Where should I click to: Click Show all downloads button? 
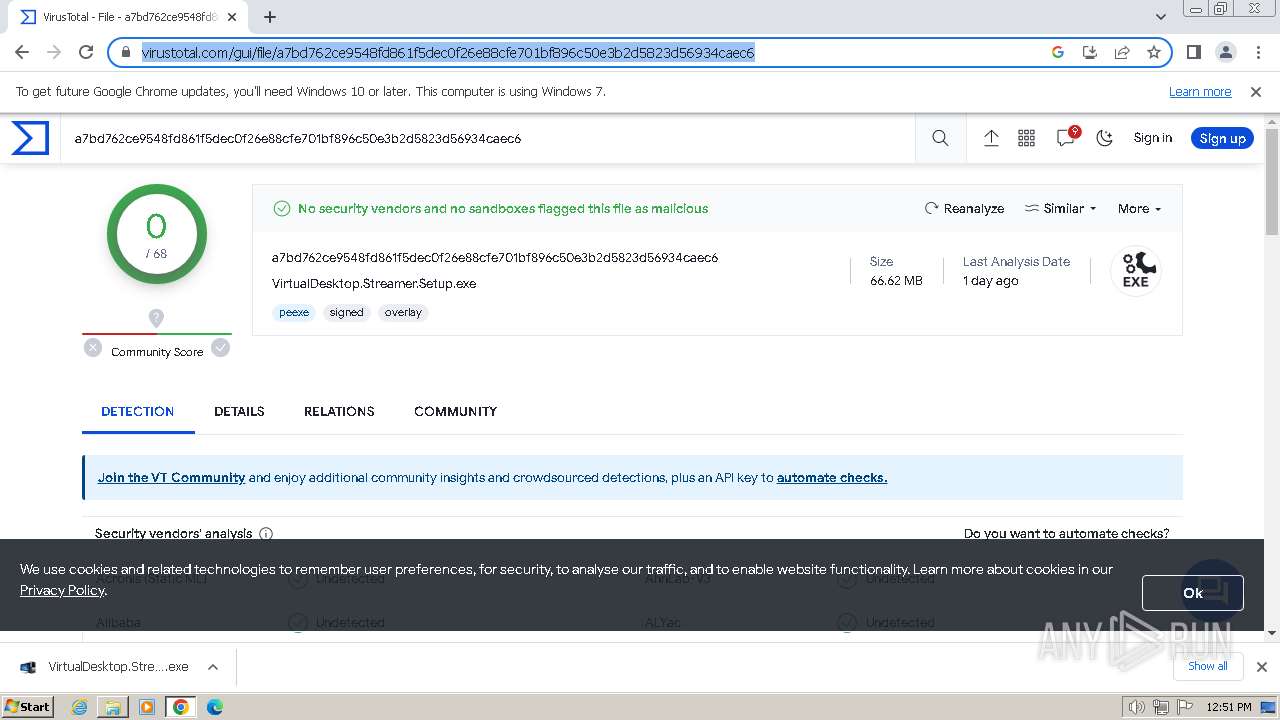coord(1207,666)
